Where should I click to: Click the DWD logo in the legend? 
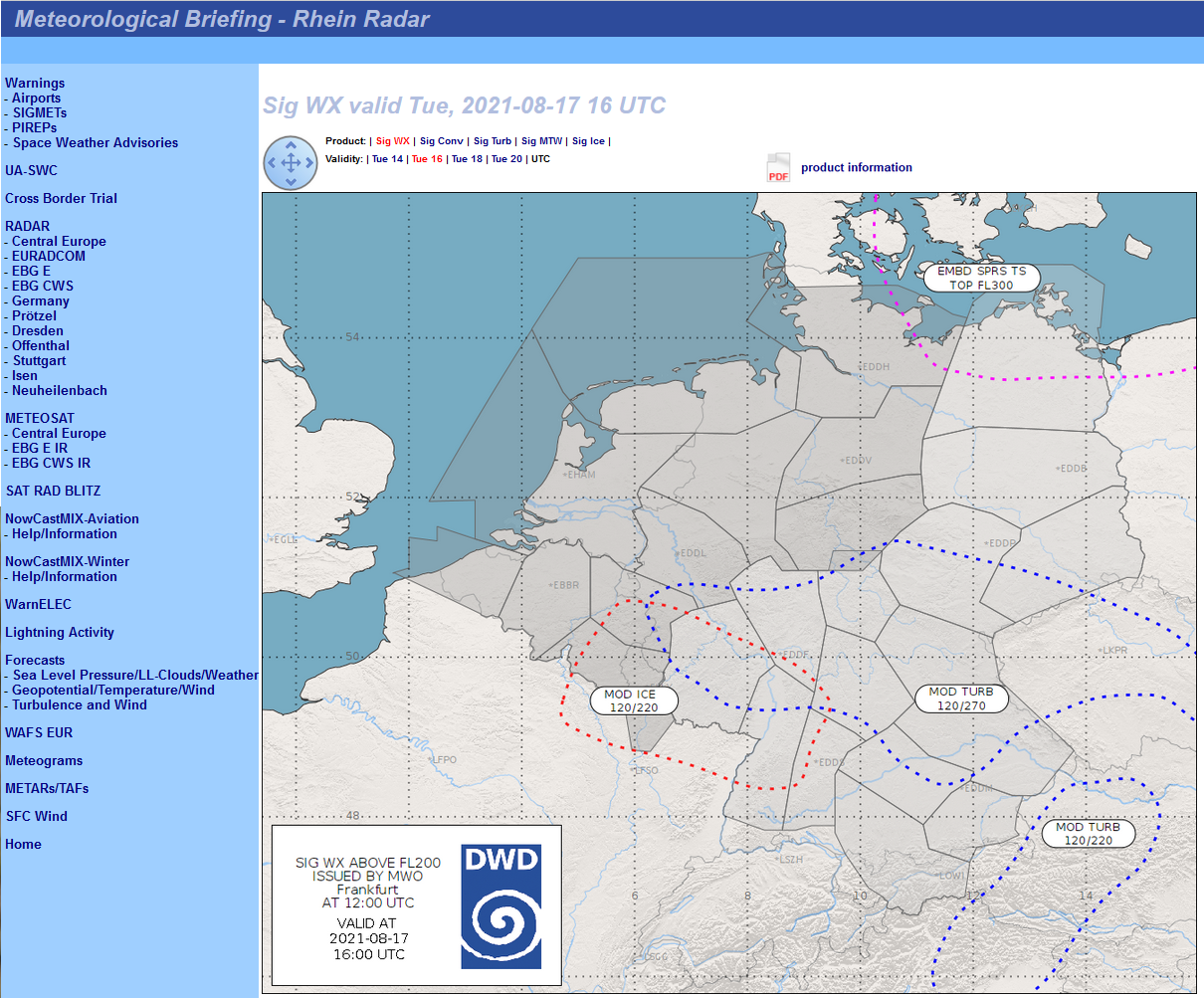[501, 906]
